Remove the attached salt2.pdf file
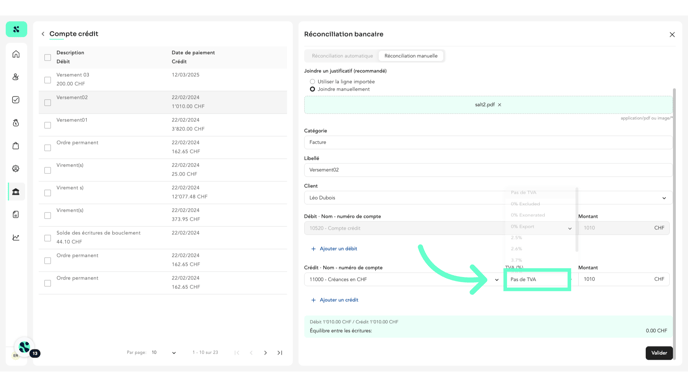The width and height of the screenshot is (688, 387). (x=499, y=105)
